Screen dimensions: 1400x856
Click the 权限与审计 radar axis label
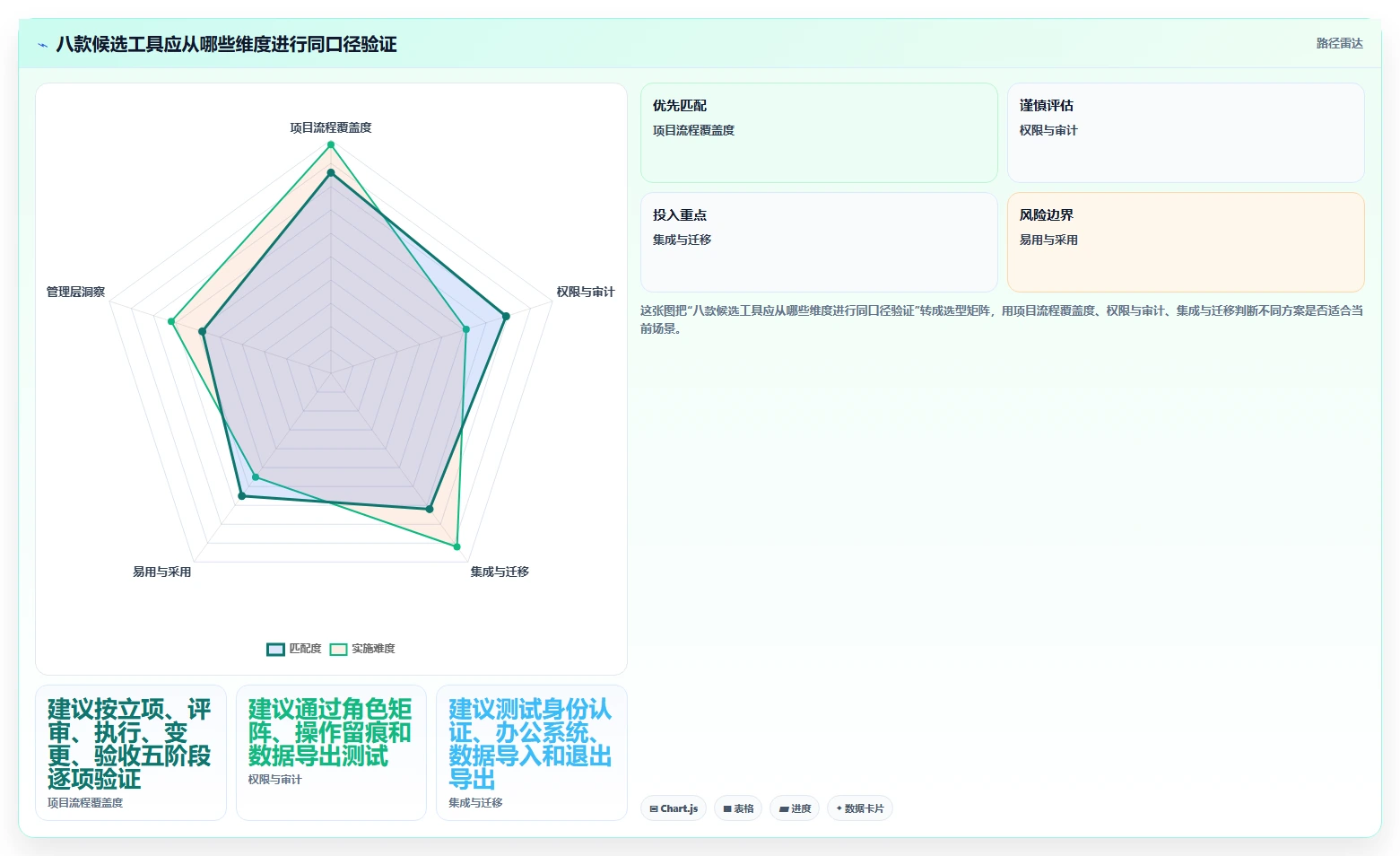(x=586, y=292)
